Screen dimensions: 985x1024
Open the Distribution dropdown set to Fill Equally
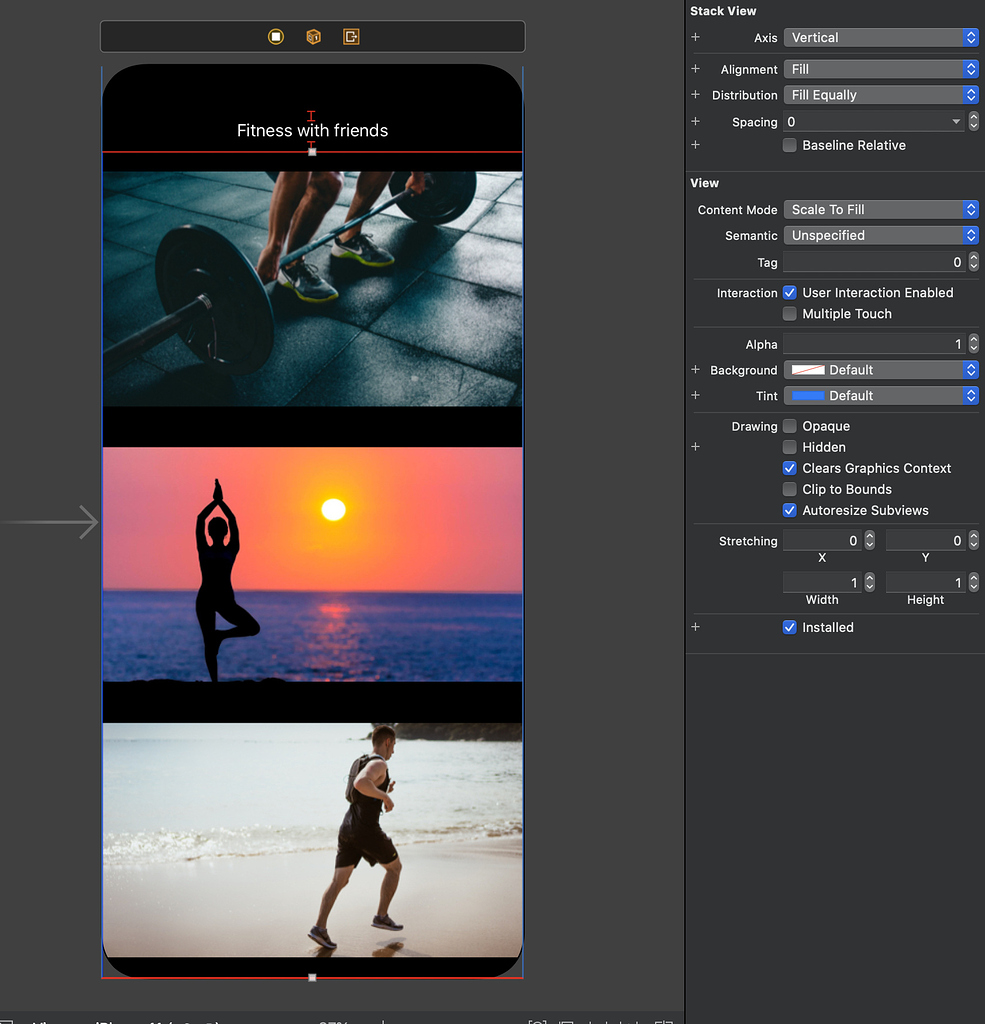coord(880,95)
